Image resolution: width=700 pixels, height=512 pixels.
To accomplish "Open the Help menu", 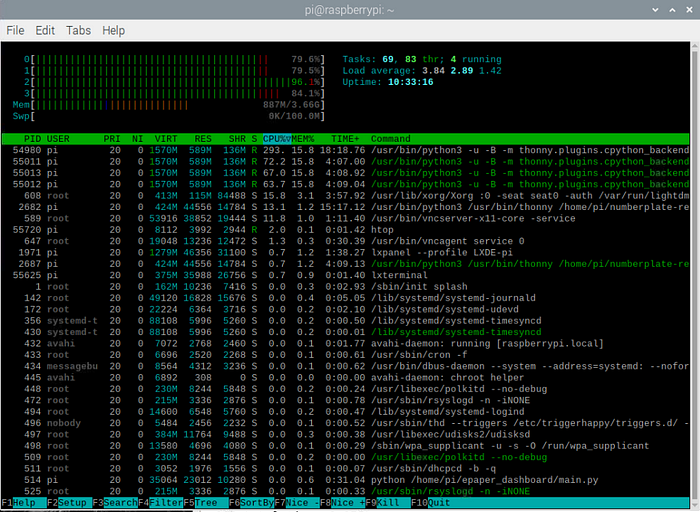I will 113,30.
